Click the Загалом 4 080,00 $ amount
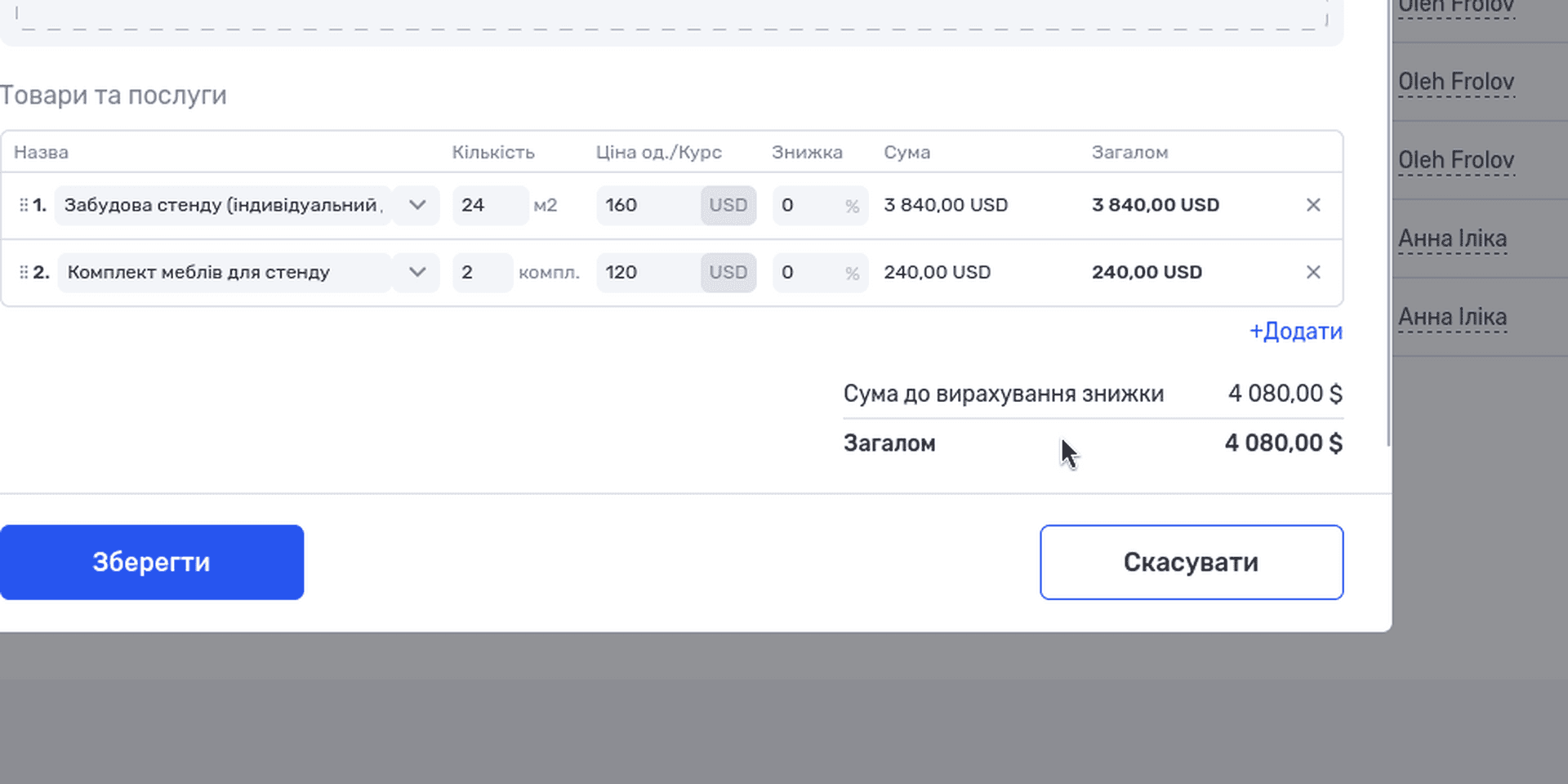Image resolution: width=1568 pixels, height=784 pixels. tap(1284, 443)
